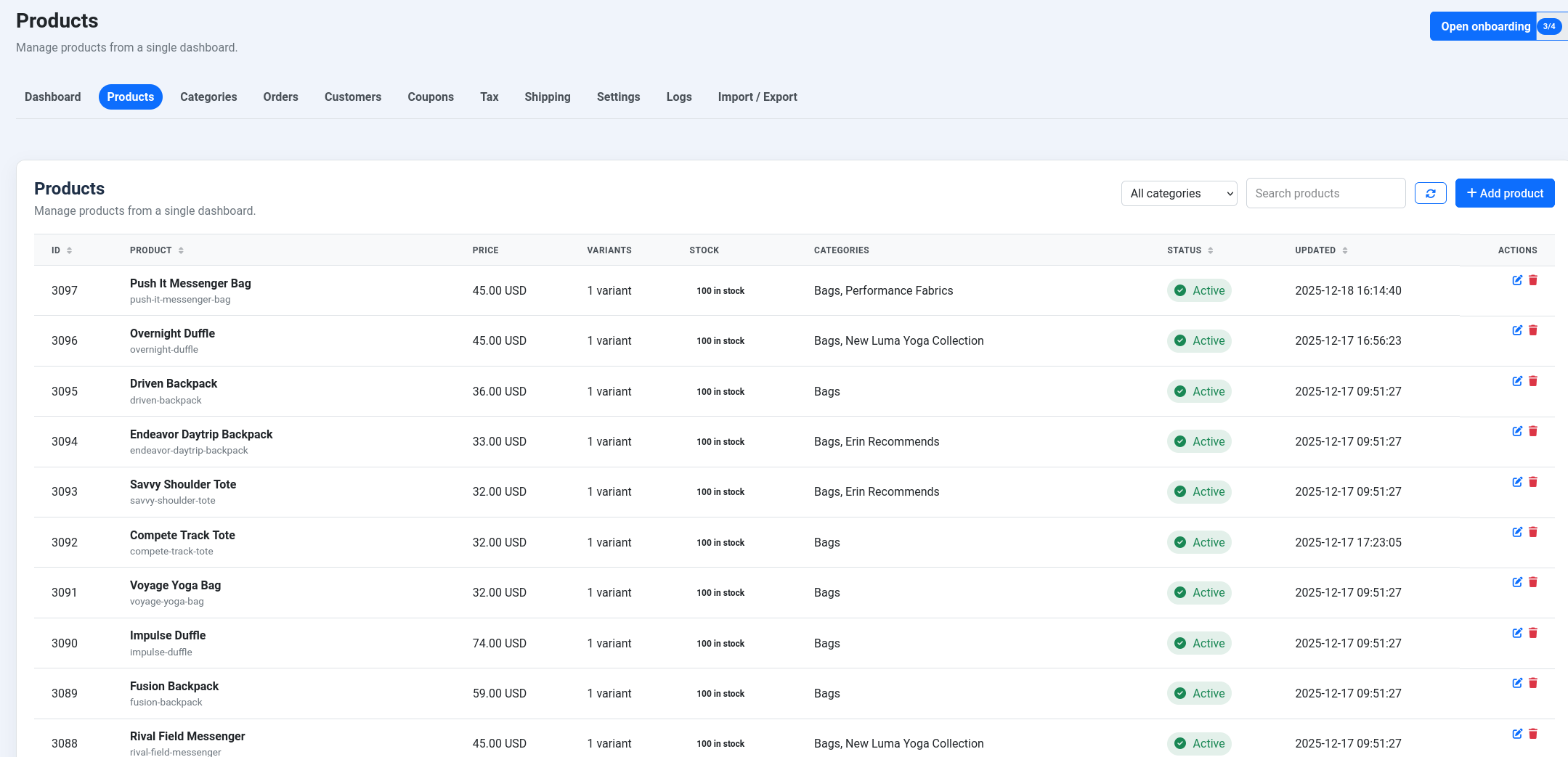Delete the Rival Field Messenger product
Screen dimensions: 1568x757
tap(1533, 734)
